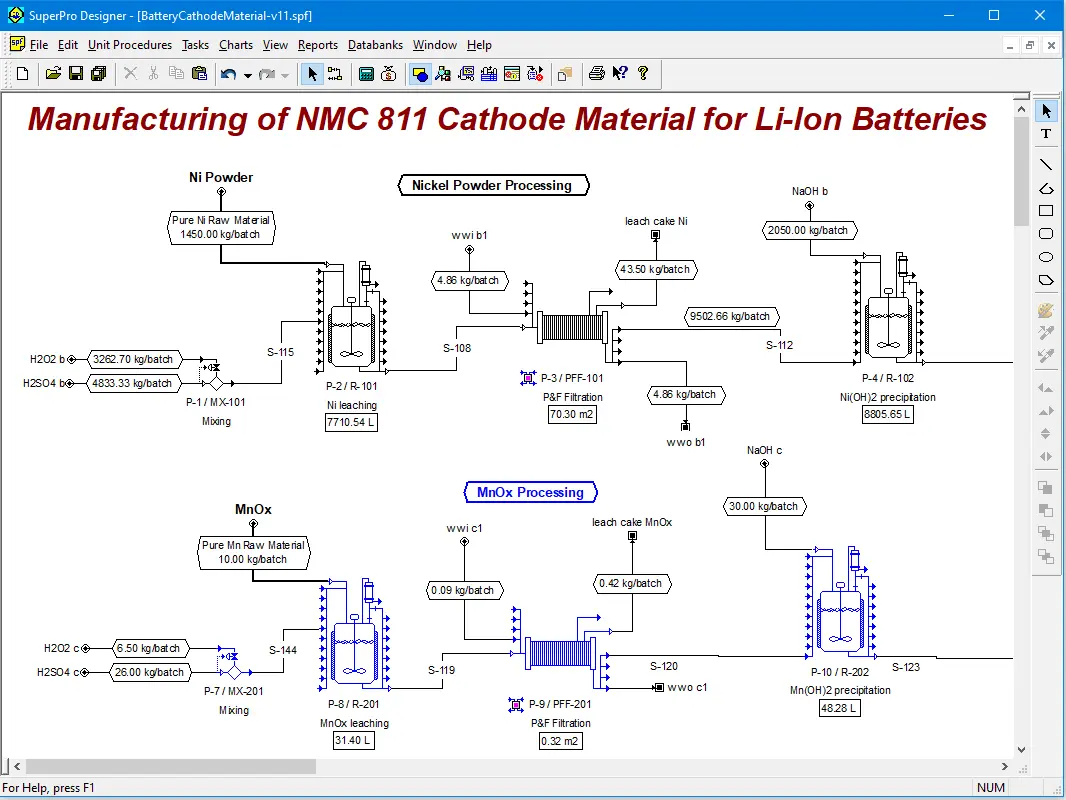Click the Nickel Powder Processing label
The width and height of the screenshot is (1066, 800).
click(492, 185)
